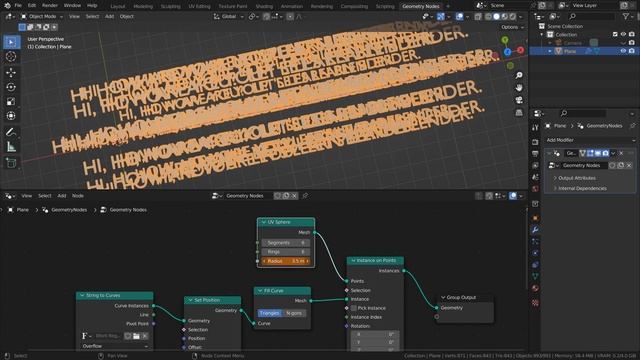This screenshot has height=360, width=640.
Task: Select the Move tool
Action: tap(11, 72)
